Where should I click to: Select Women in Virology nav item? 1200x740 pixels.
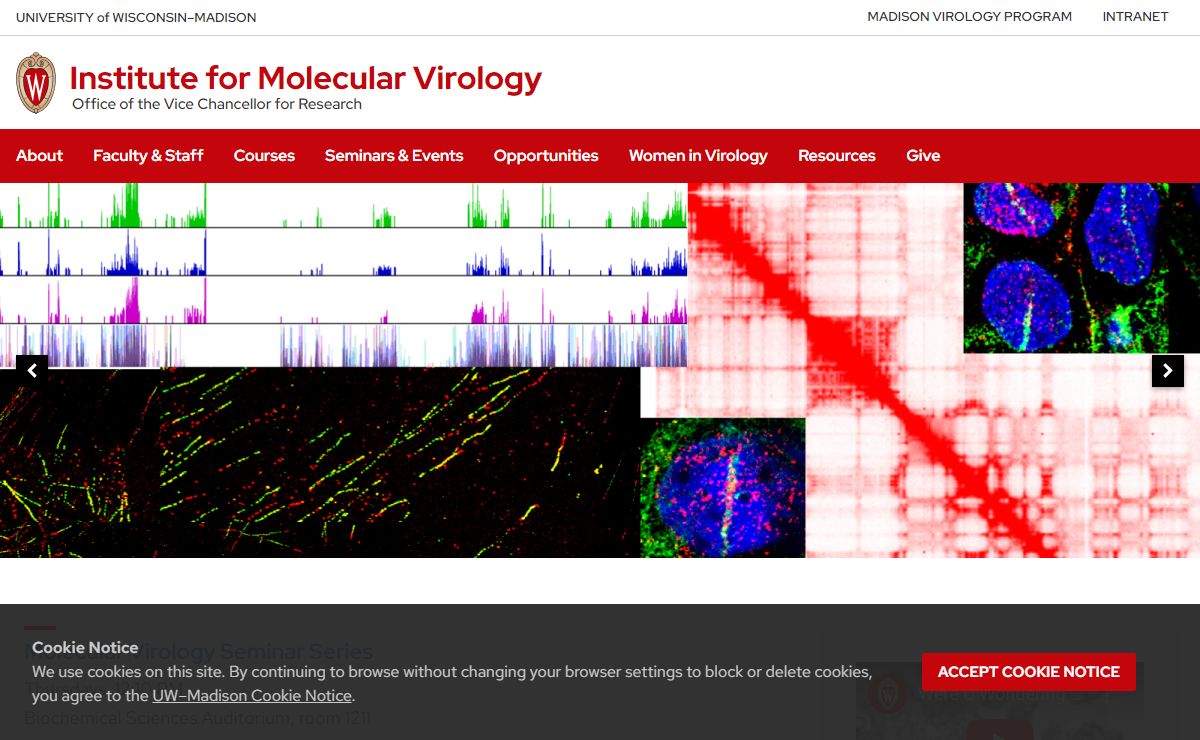click(698, 156)
